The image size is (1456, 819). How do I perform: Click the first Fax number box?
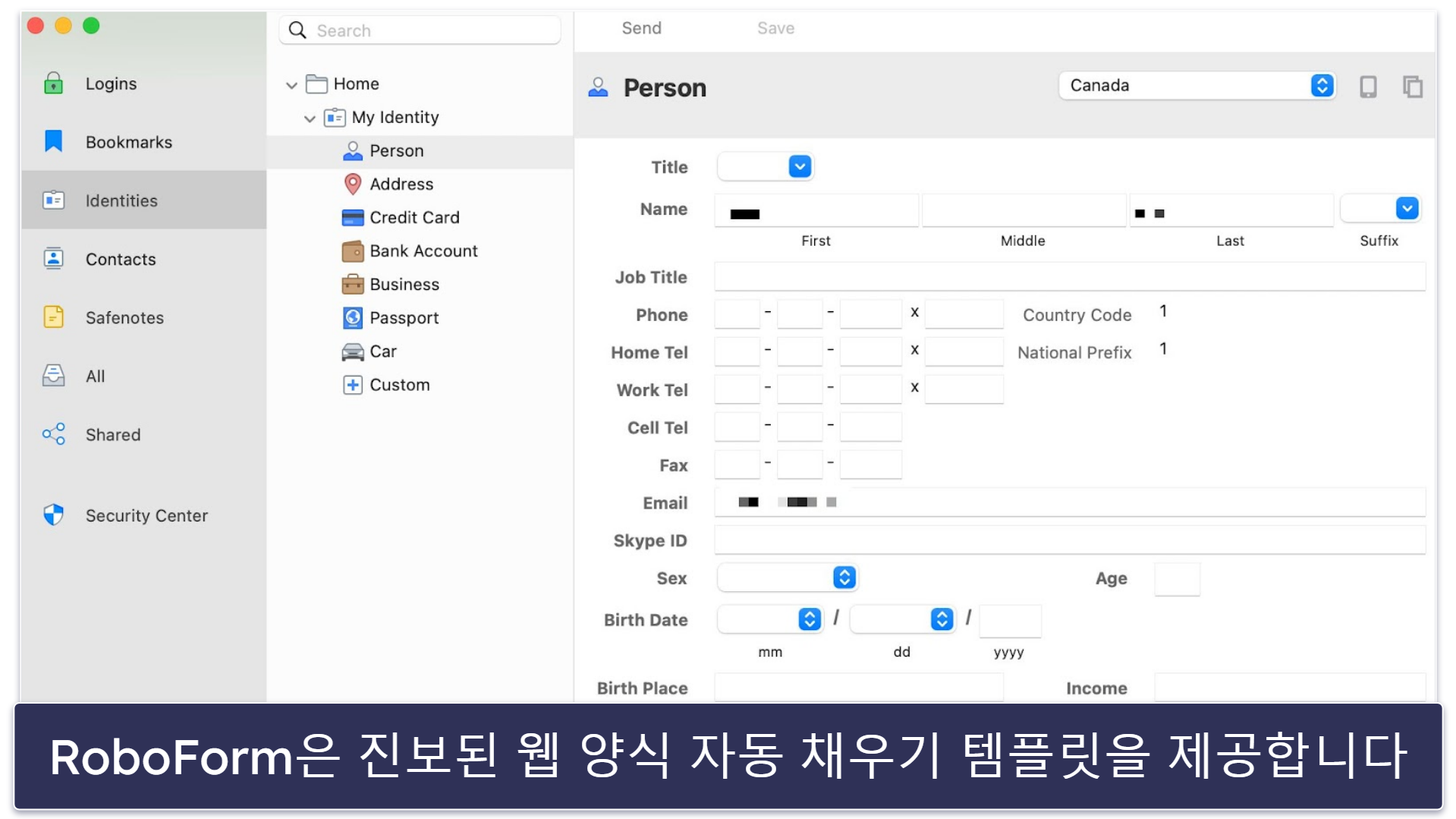[x=737, y=465]
